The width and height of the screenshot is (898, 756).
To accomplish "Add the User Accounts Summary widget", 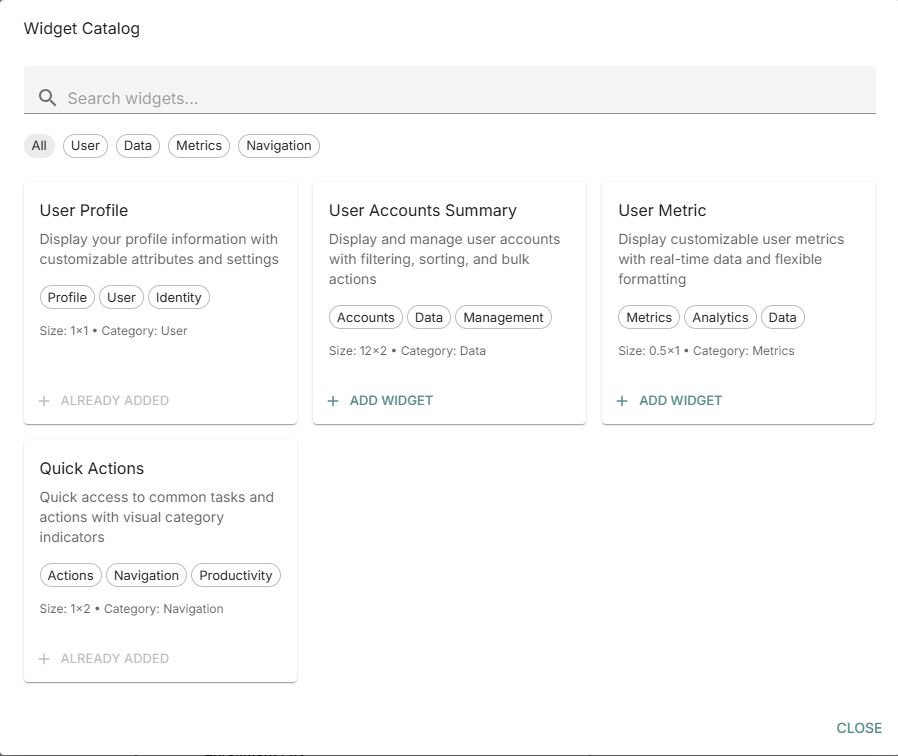I will (x=380, y=400).
